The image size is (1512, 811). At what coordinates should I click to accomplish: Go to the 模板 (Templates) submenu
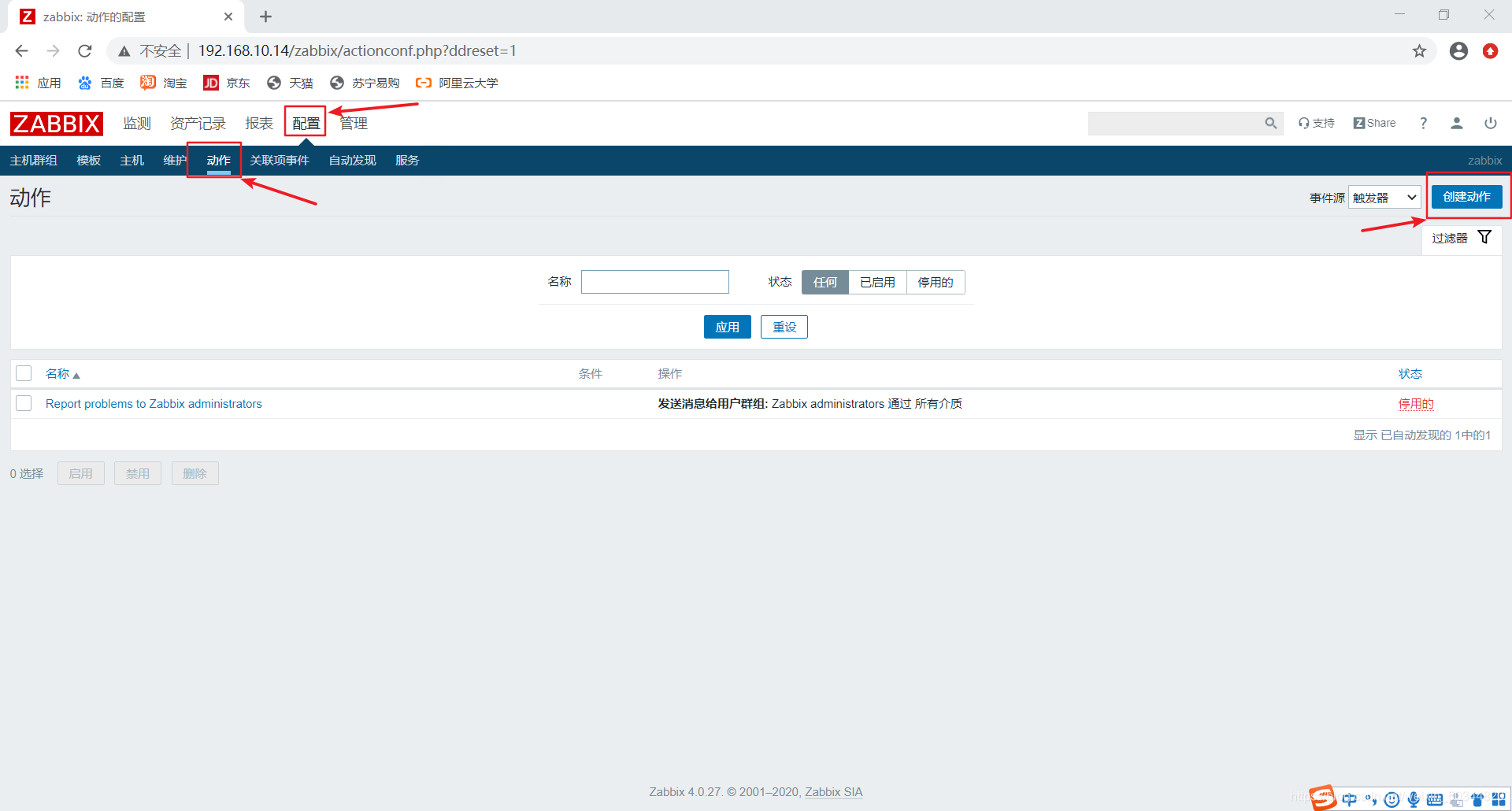[88, 161]
